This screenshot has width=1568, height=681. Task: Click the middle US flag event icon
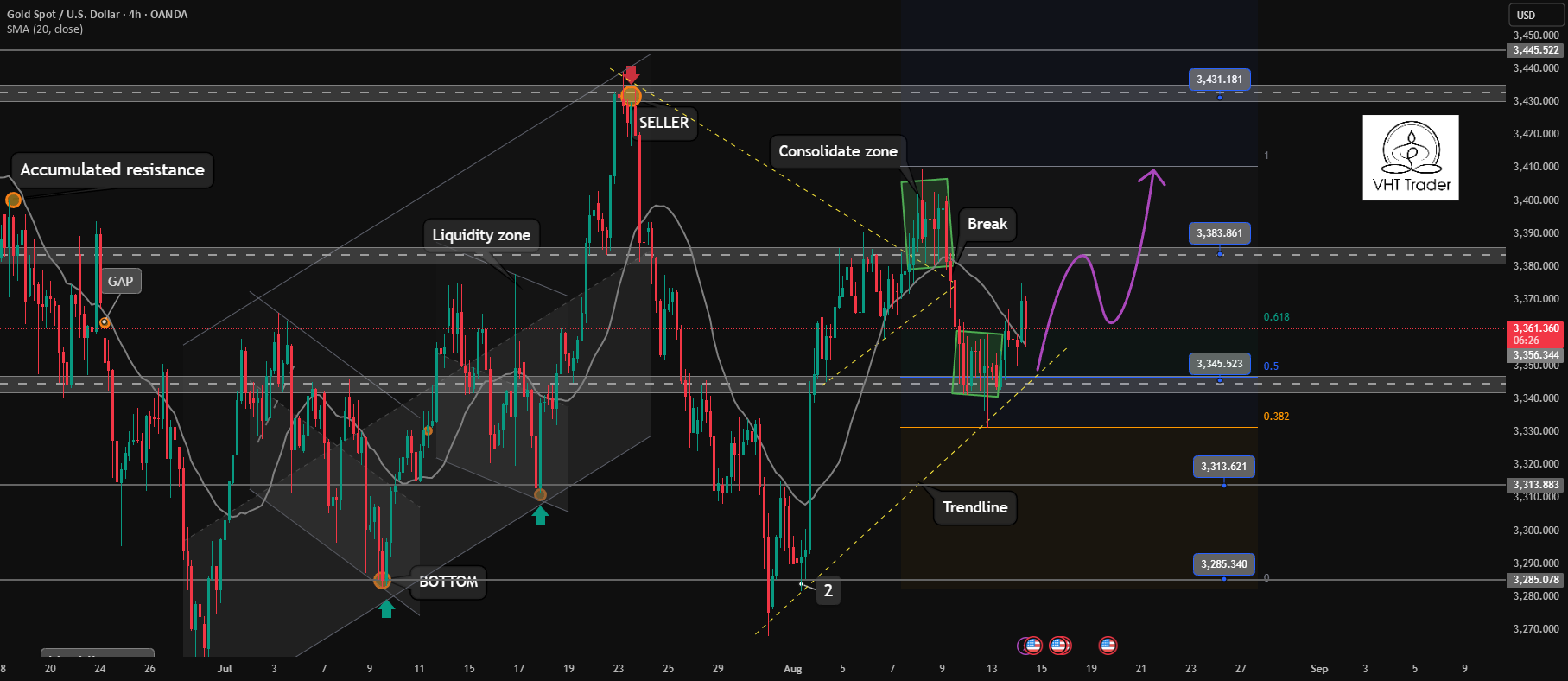[x=1059, y=645]
